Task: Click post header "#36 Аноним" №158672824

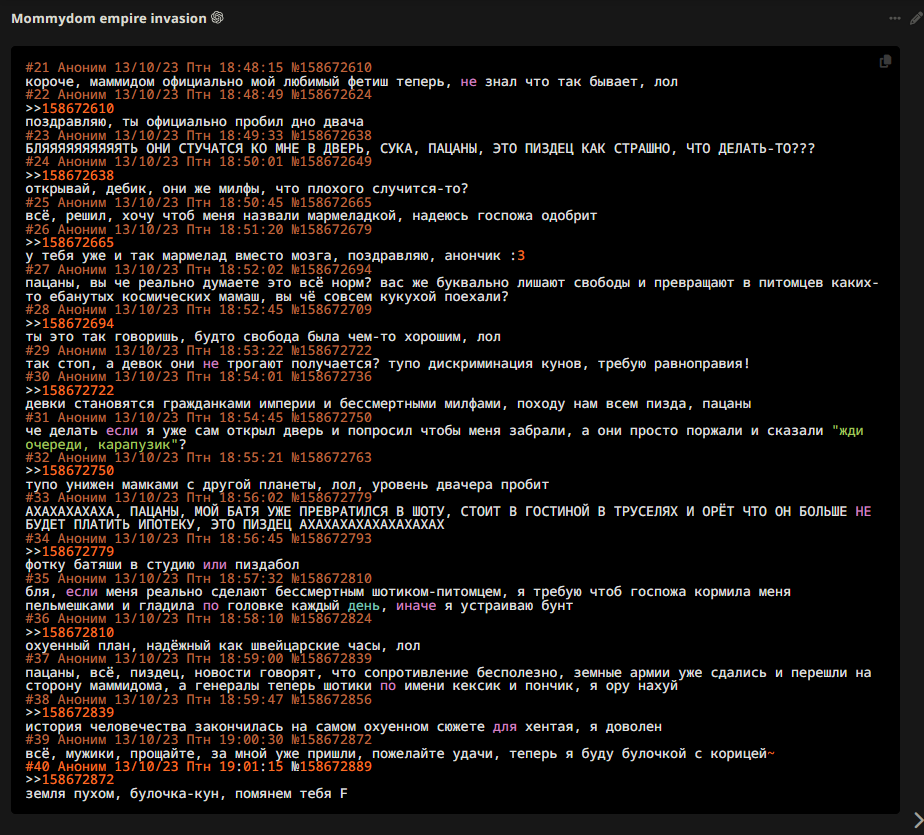Action: pos(199,618)
